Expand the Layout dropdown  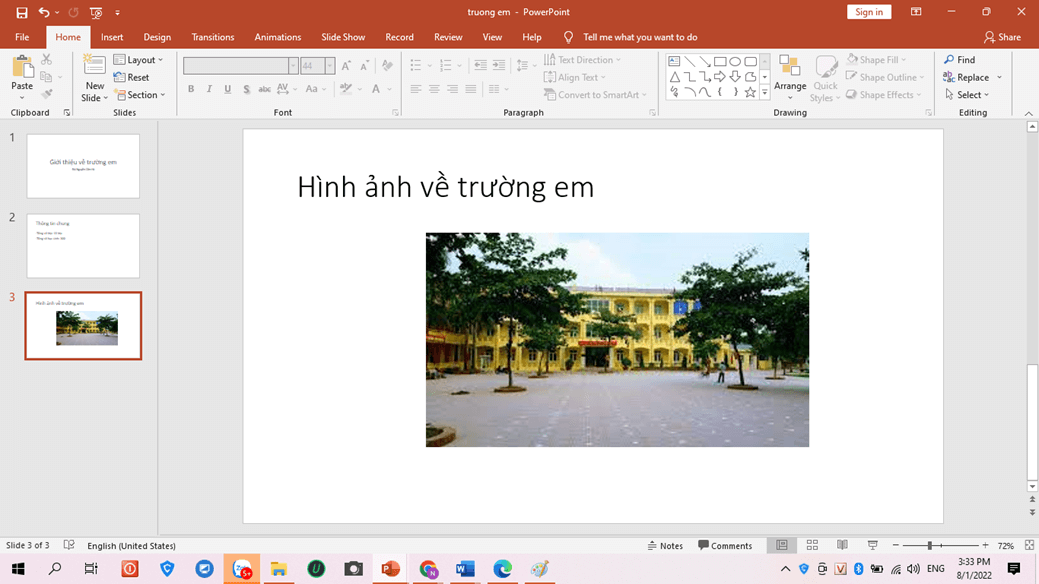(139, 60)
